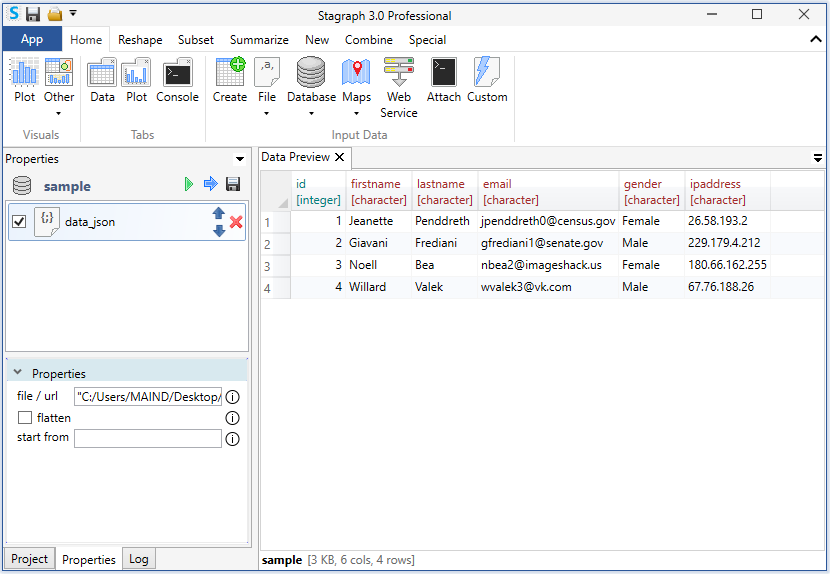Click the open project icon in title bar
This screenshot has width=830, height=574.
pyautogui.click(x=55, y=14)
